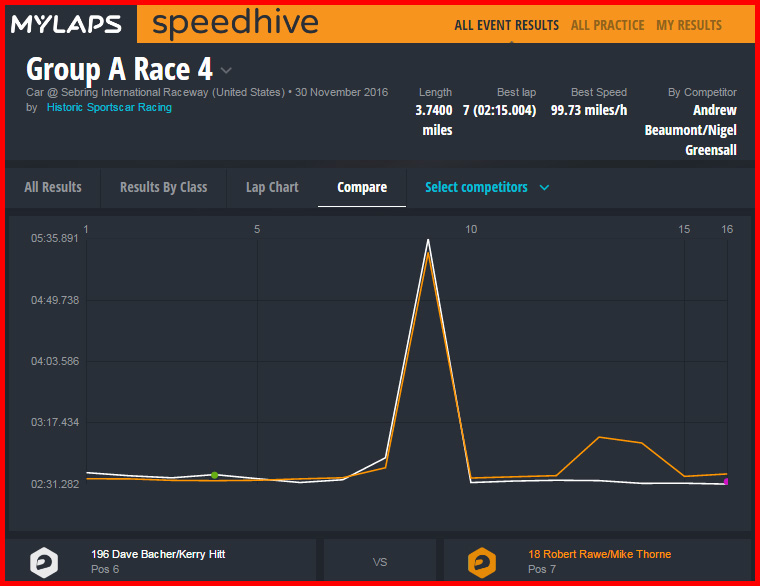Click the name Andrew Beaumont/Nigel Greensall
This screenshot has width=760, height=586.
(691, 130)
